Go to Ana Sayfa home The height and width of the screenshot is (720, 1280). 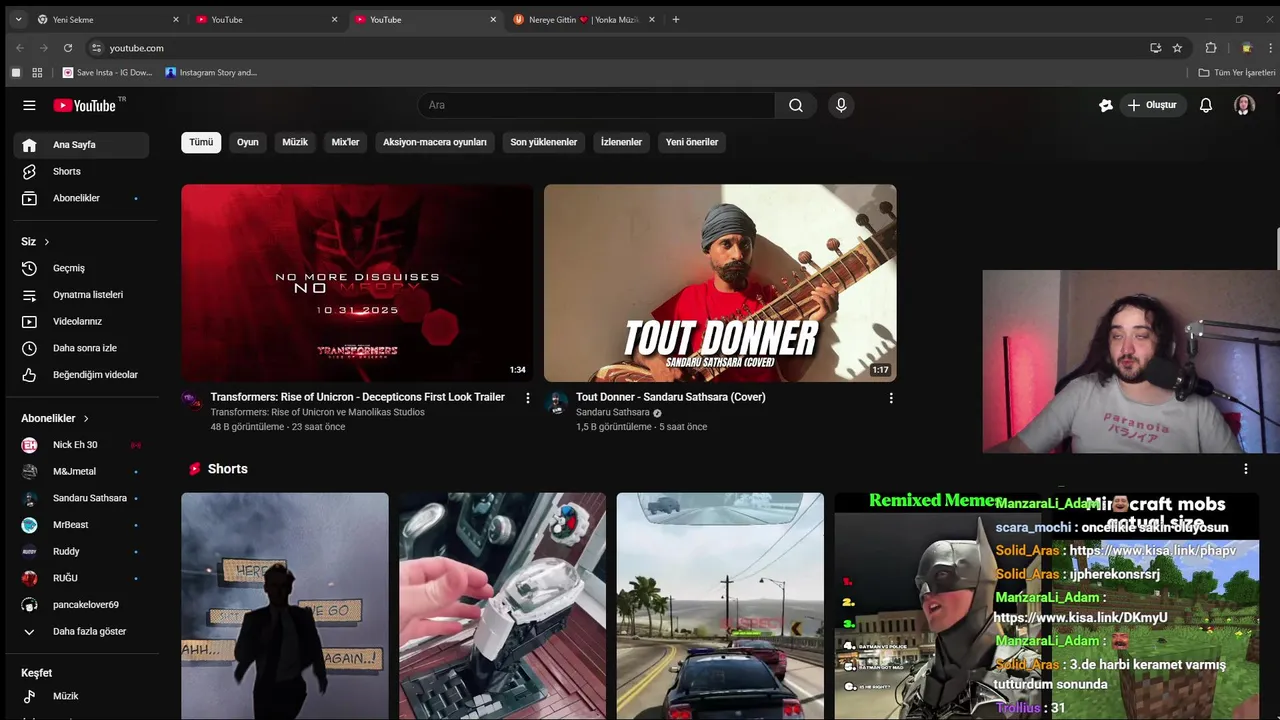(82, 145)
